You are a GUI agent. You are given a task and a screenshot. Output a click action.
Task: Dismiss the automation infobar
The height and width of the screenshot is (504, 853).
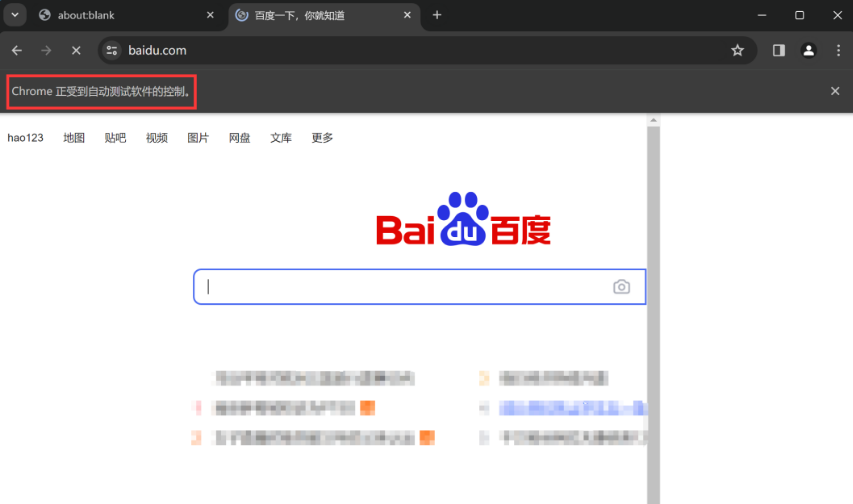[x=835, y=91]
